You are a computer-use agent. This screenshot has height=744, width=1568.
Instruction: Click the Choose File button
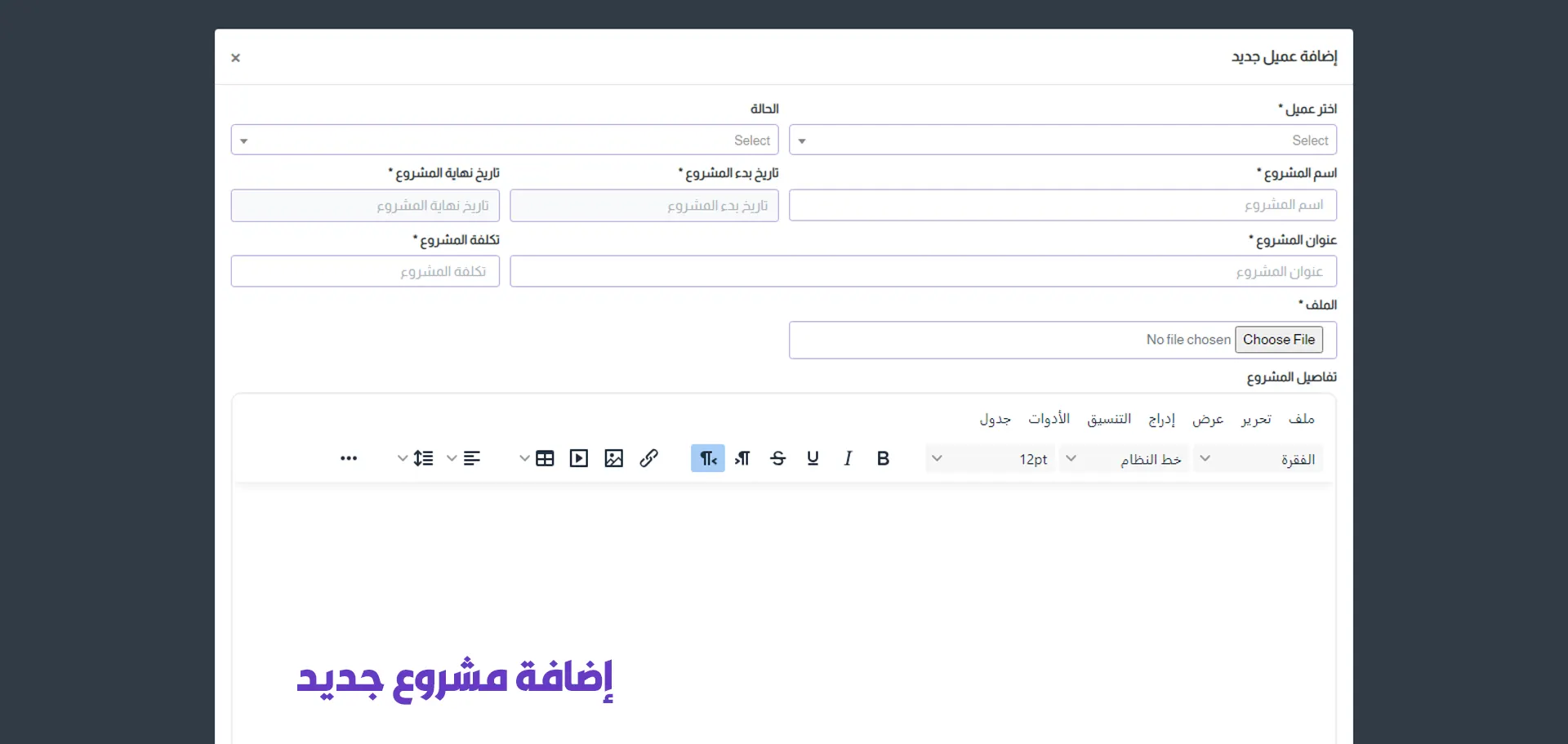click(x=1278, y=340)
